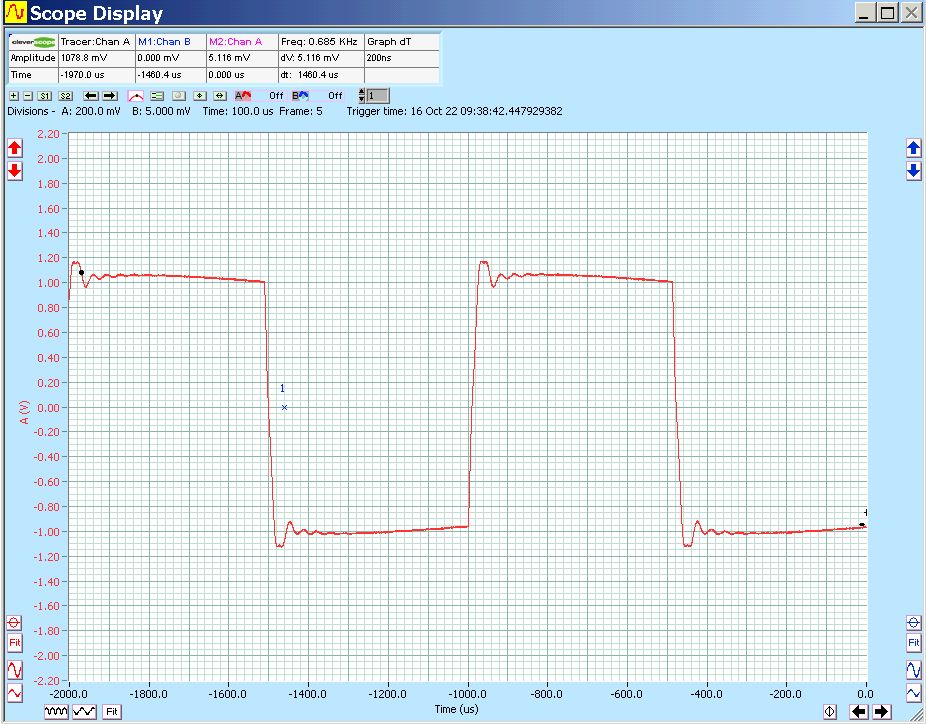Click the bottom-right right arrow pan button

click(881, 712)
